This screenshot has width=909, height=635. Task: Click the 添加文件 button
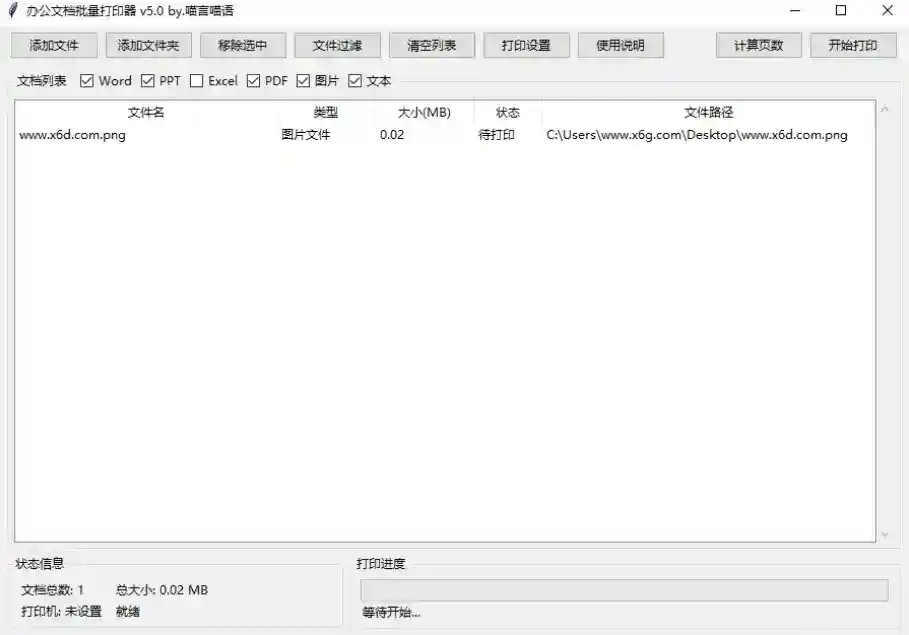click(x=54, y=46)
